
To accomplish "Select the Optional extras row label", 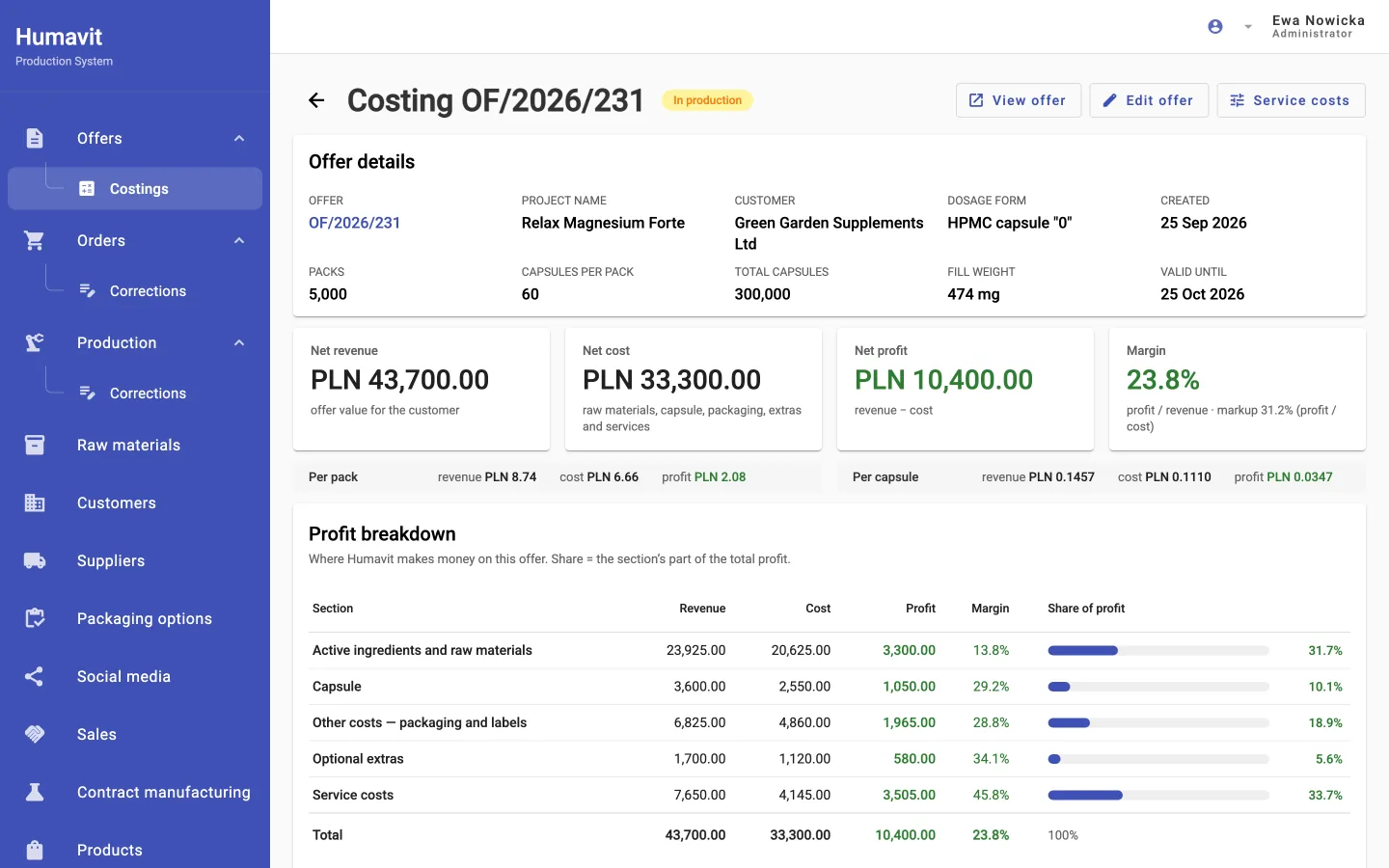I will pyautogui.click(x=358, y=759).
